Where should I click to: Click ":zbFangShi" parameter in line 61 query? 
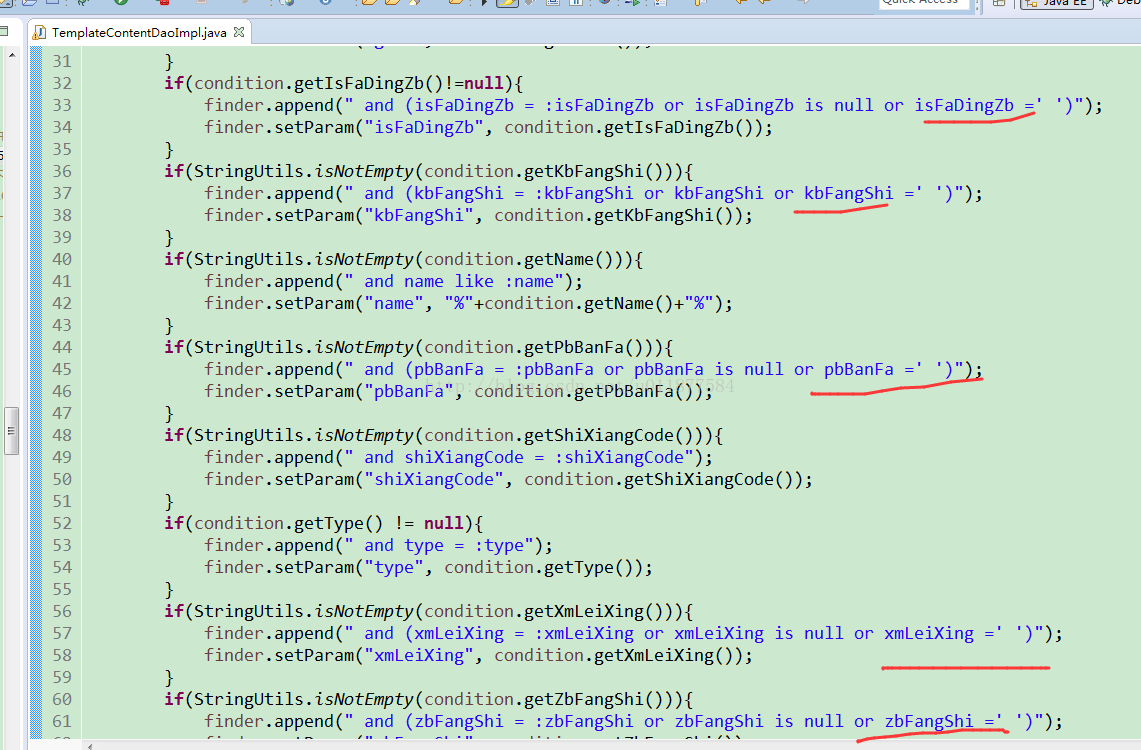pos(584,722)
